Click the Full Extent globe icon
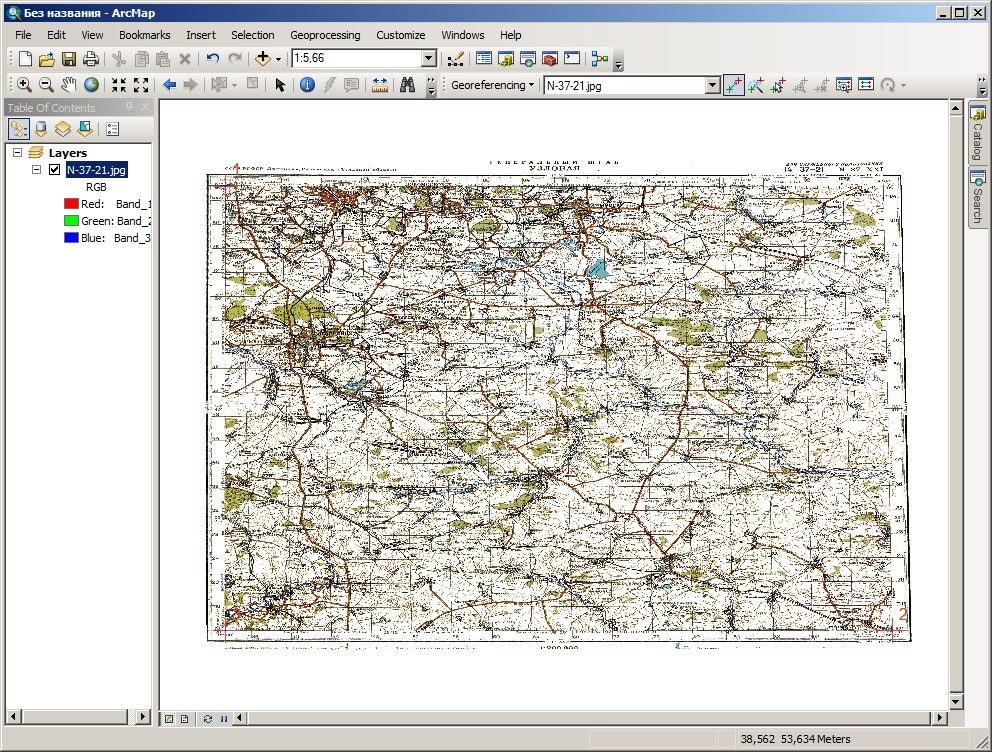Screen dimensions: 992x752 pos(91,84)
